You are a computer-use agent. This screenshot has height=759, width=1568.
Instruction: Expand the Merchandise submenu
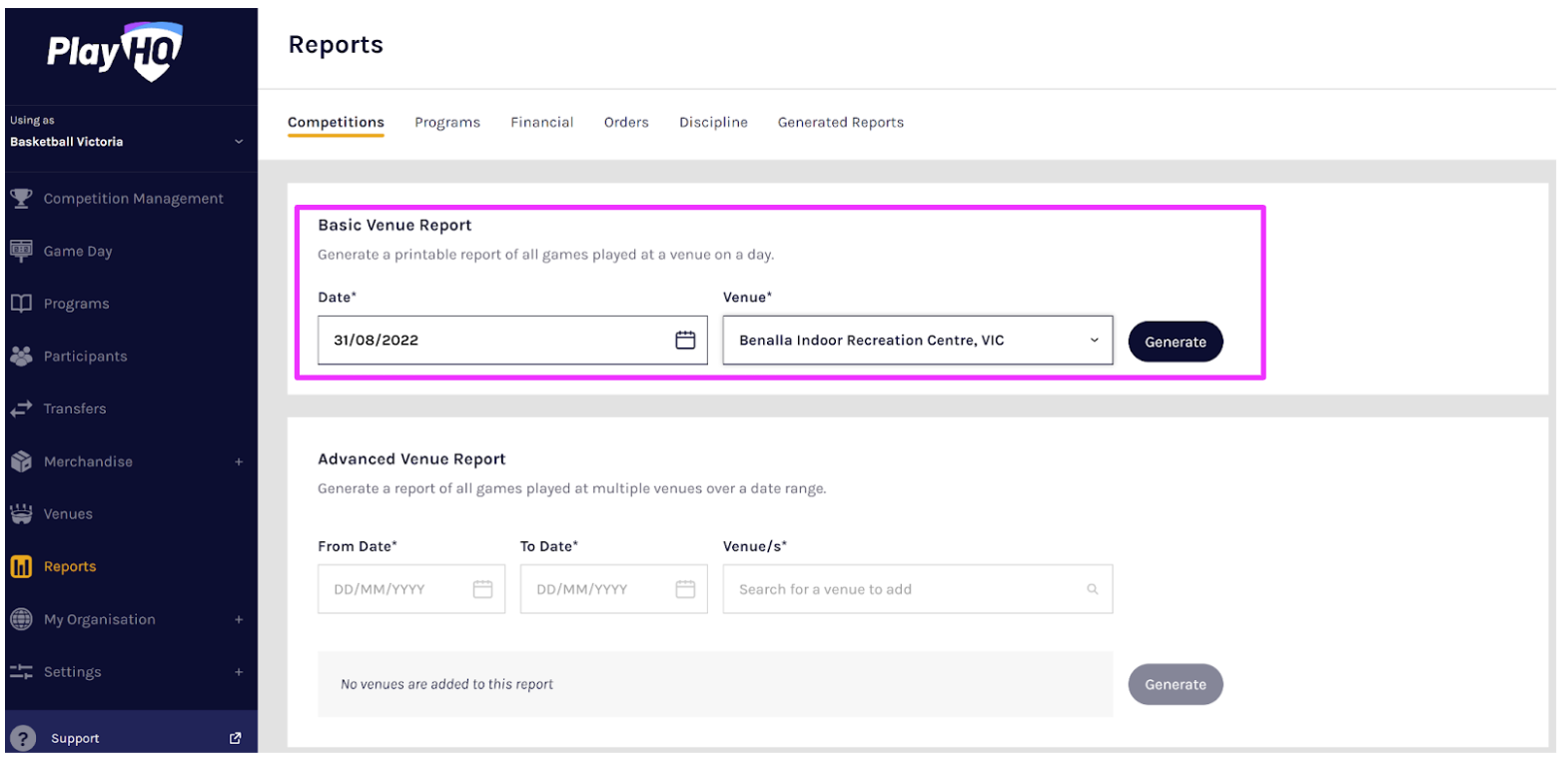tap(239, 461)
